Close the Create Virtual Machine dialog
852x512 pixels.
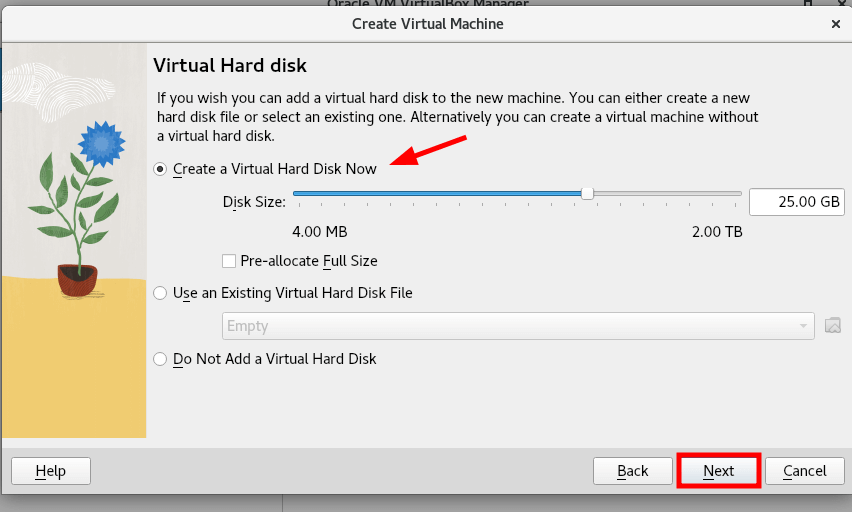[834, 23]
